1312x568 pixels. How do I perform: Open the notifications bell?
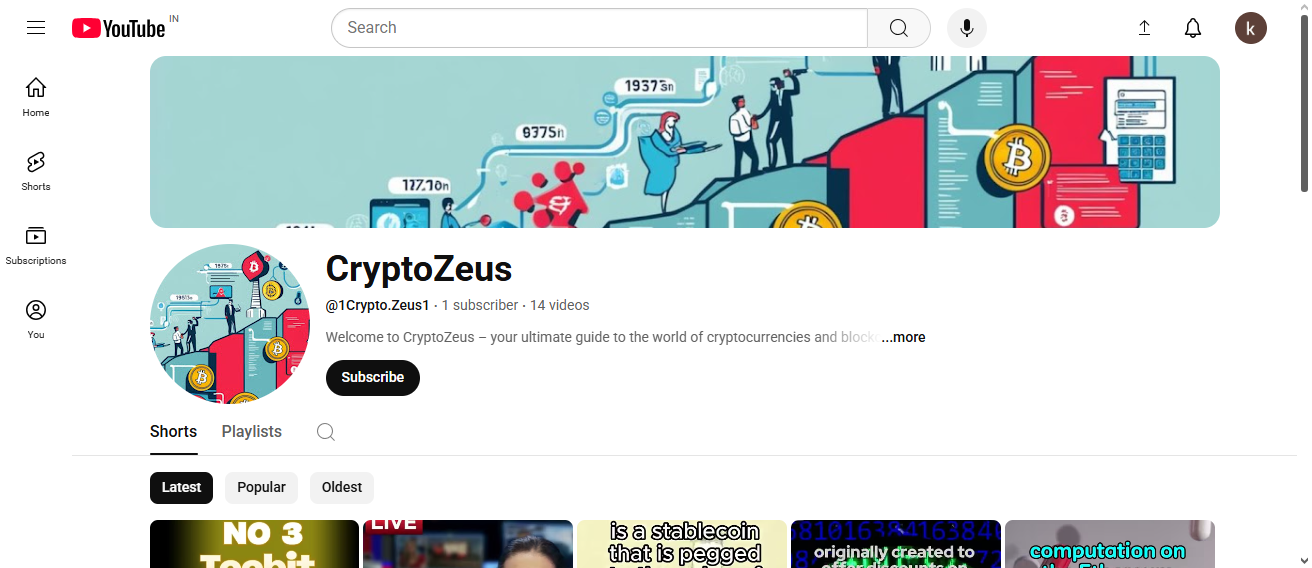point(1193,28)
